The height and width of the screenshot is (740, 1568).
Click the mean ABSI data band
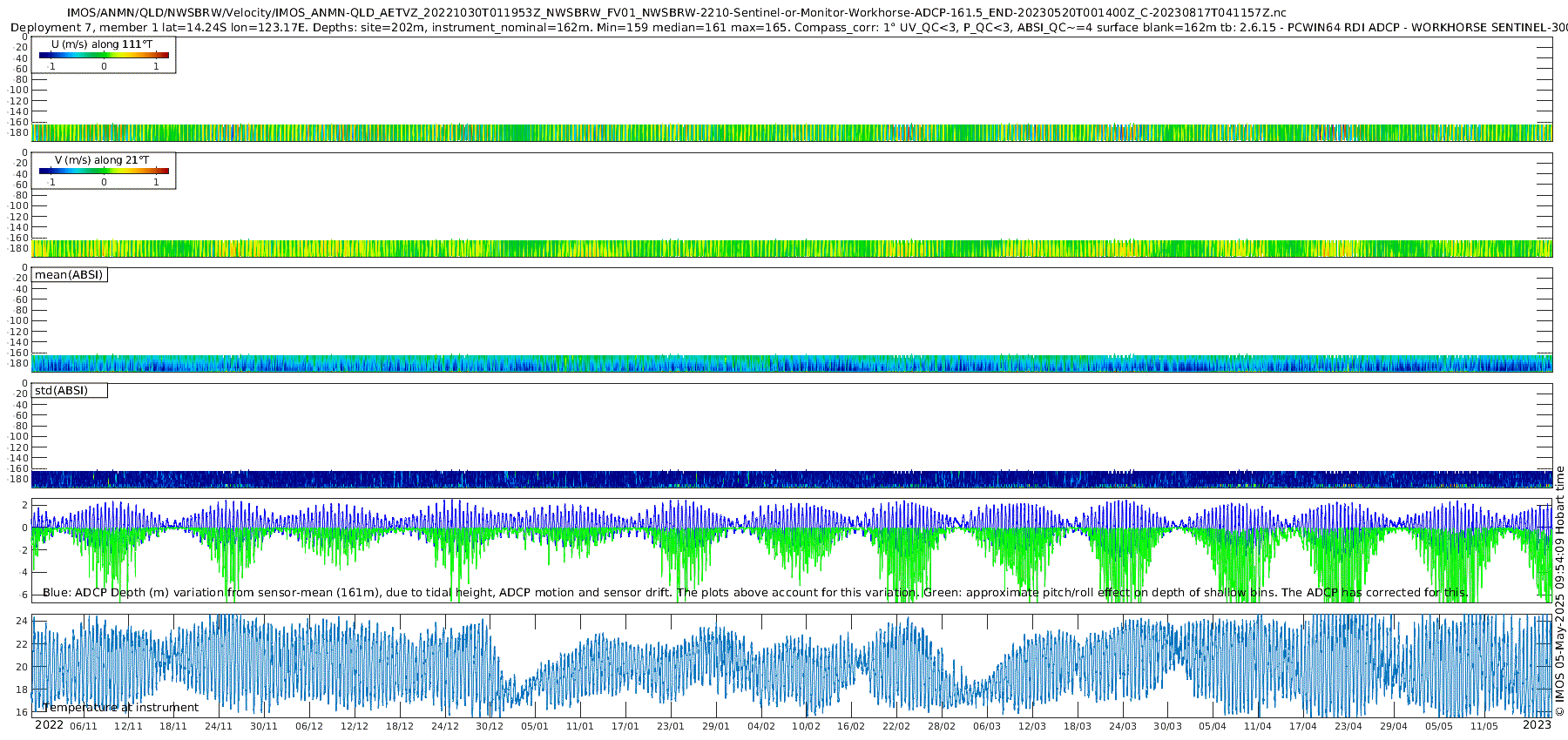click(792, 364)
